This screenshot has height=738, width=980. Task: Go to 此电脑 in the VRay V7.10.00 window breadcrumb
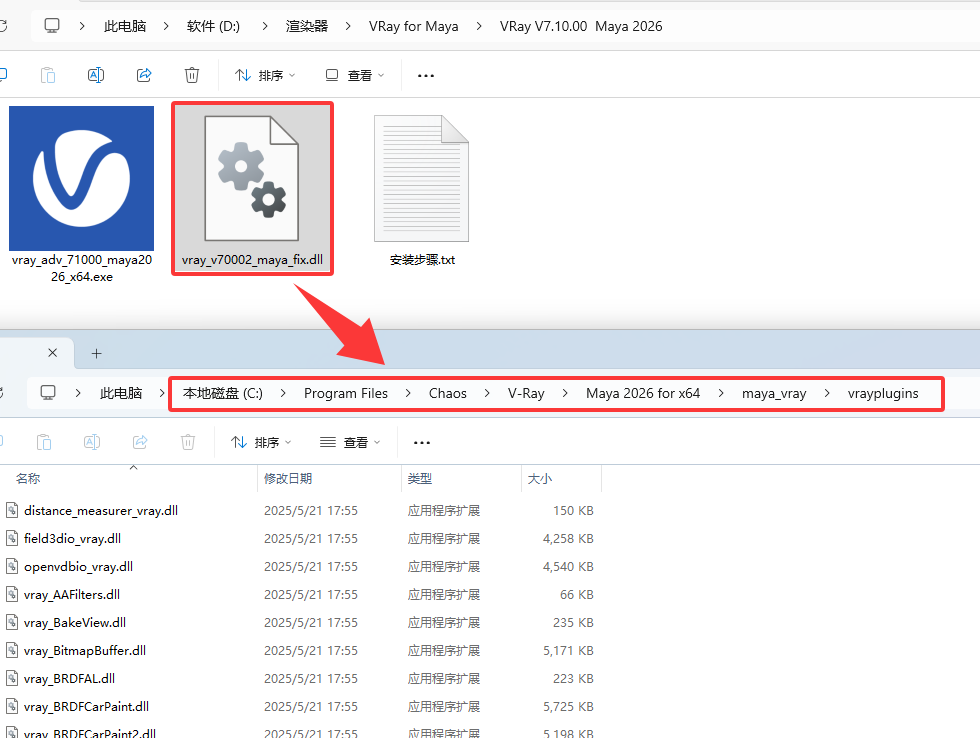click(125, 26)
